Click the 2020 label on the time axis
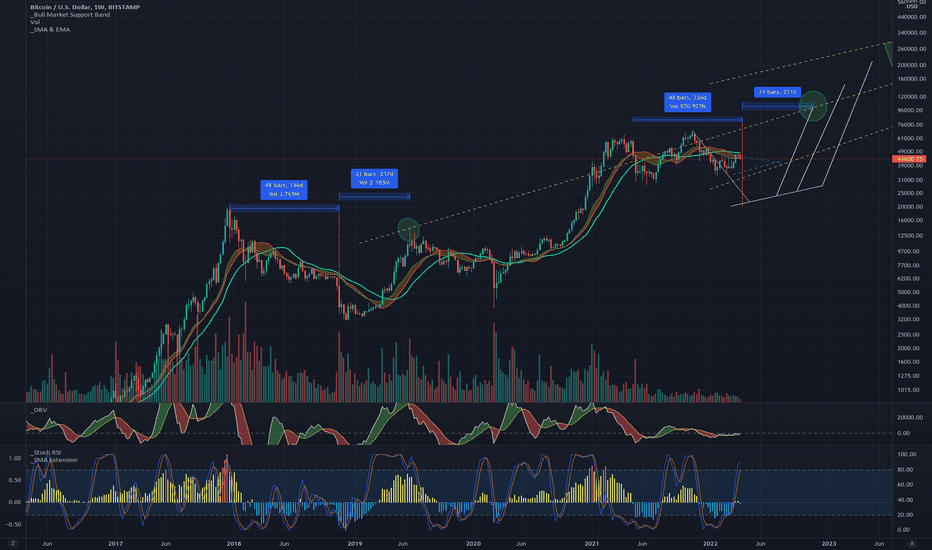Viewport: 932px width, 550px height. [x=473, y=543]
